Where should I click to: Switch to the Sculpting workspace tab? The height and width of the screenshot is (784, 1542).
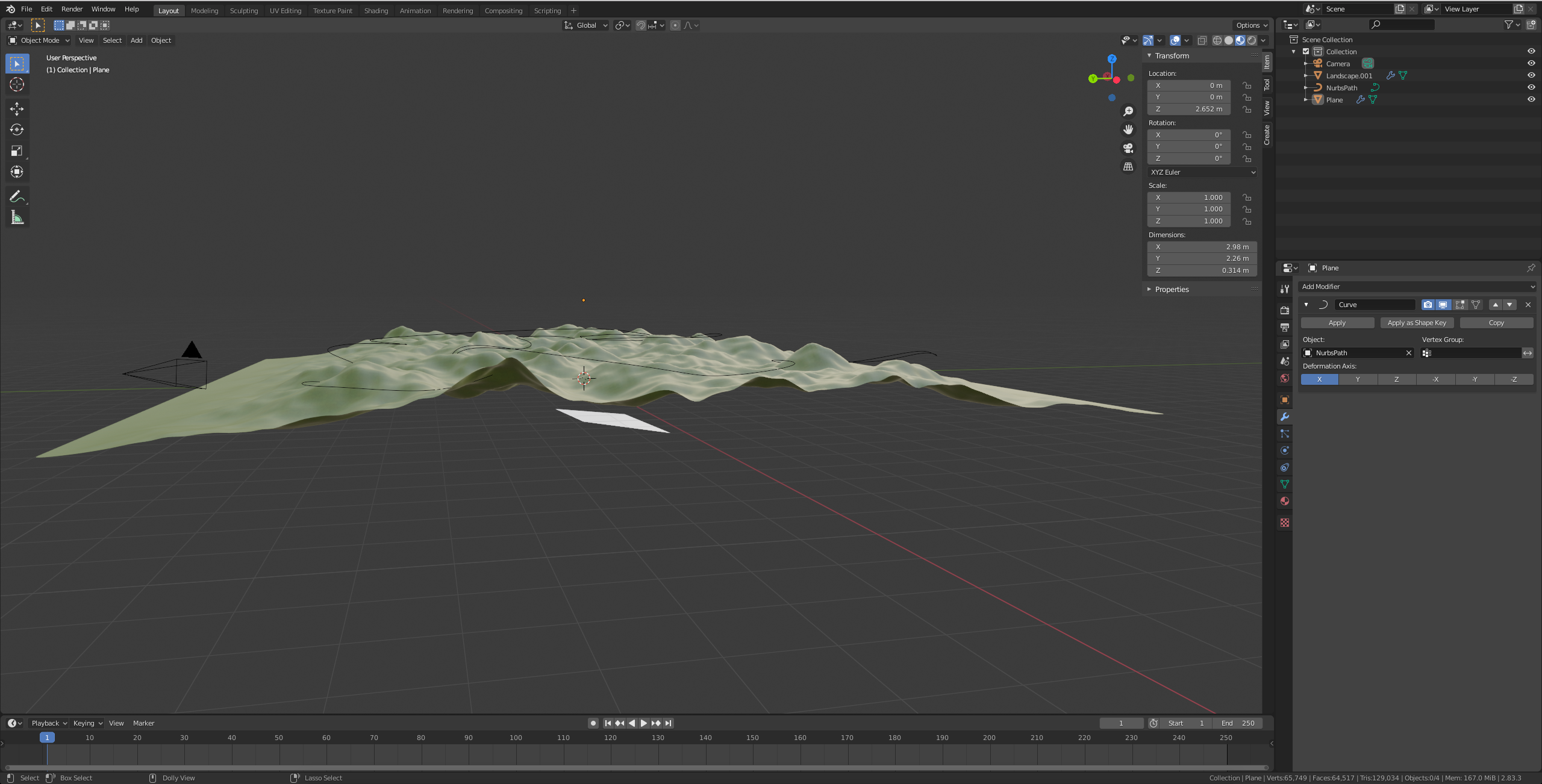[x=243, y=11]
